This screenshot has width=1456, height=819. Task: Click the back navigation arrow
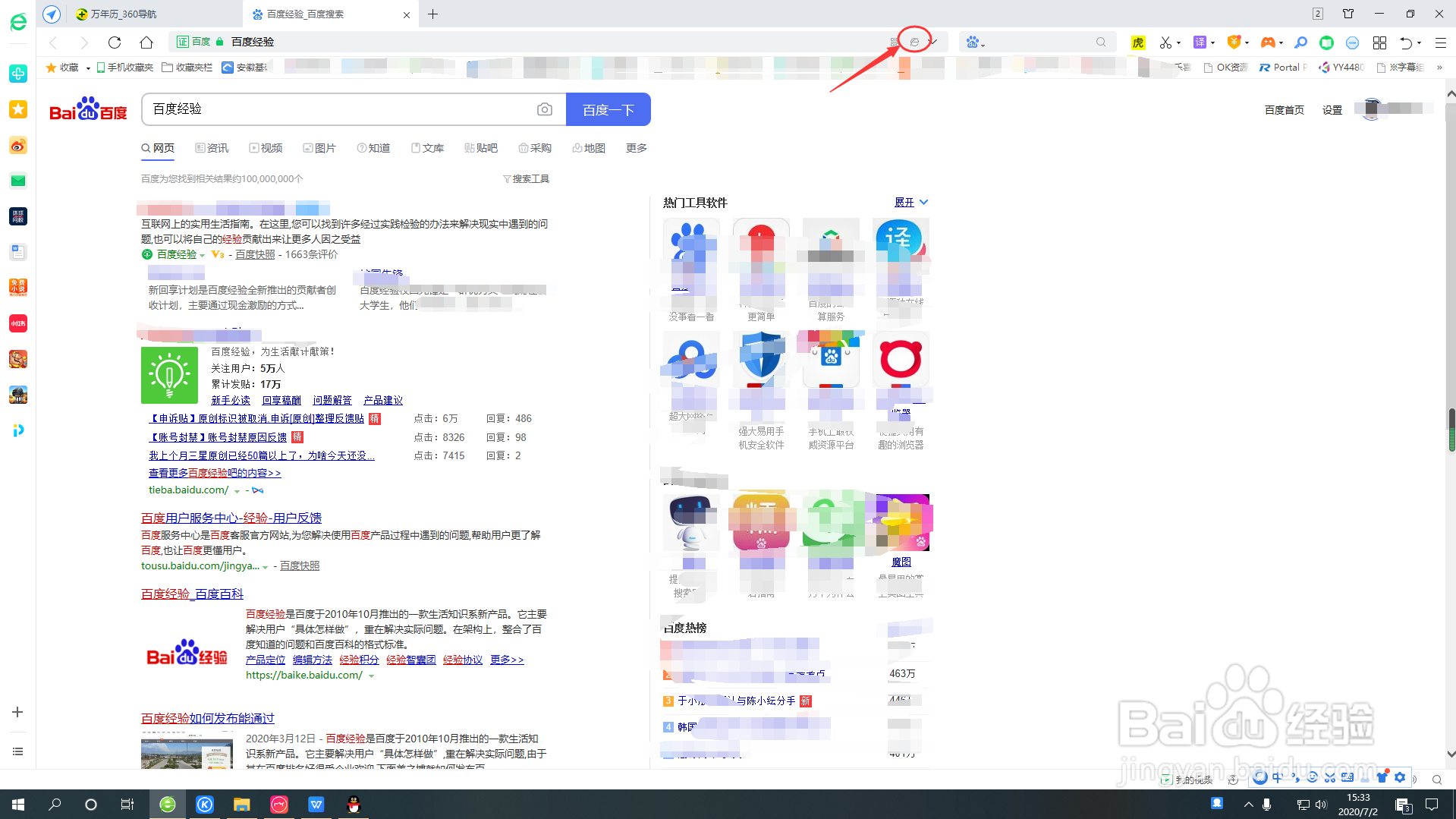click(53, 43)
